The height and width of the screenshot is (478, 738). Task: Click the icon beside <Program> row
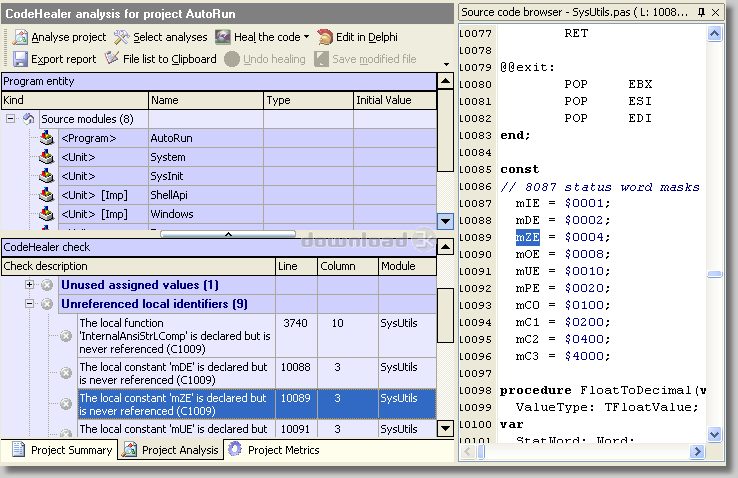pos(47,138)
